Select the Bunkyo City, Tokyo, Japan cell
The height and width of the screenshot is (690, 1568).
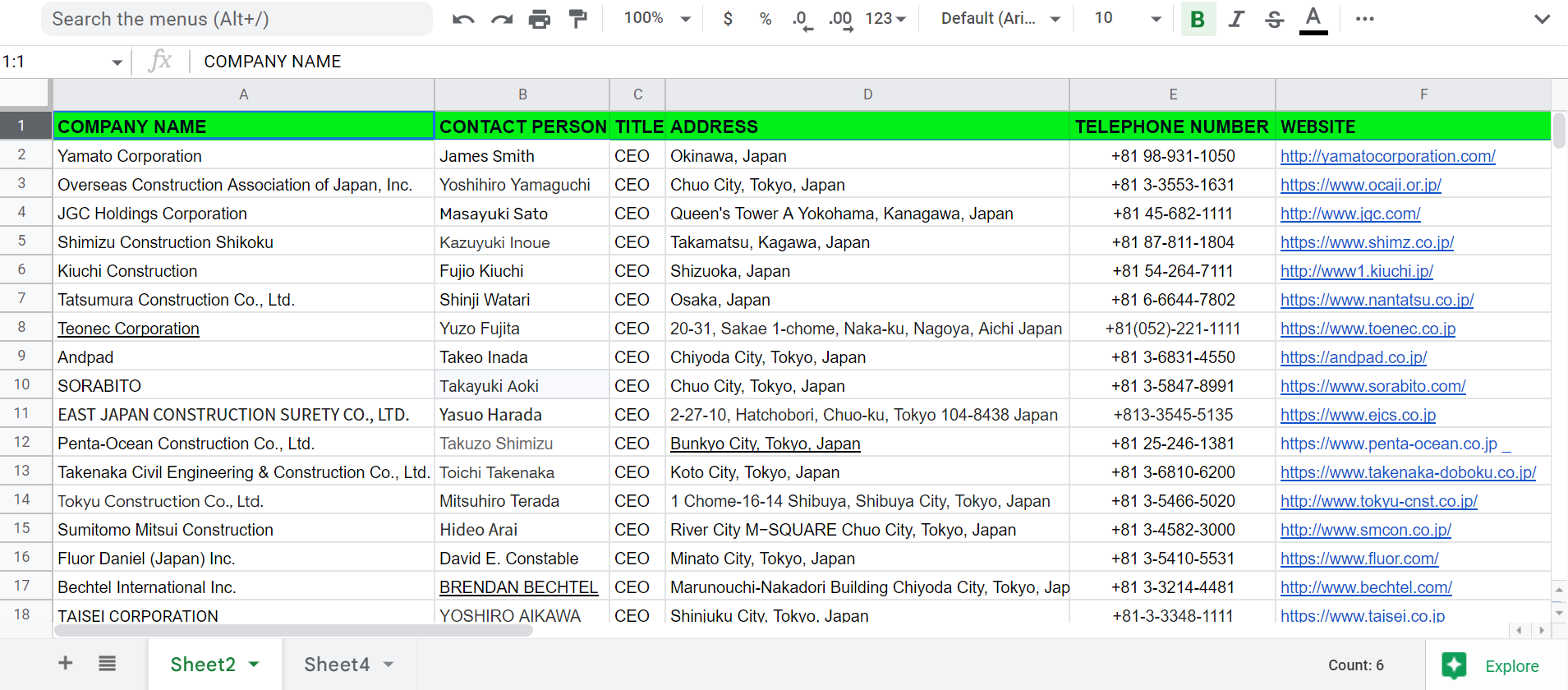(867, 444)
